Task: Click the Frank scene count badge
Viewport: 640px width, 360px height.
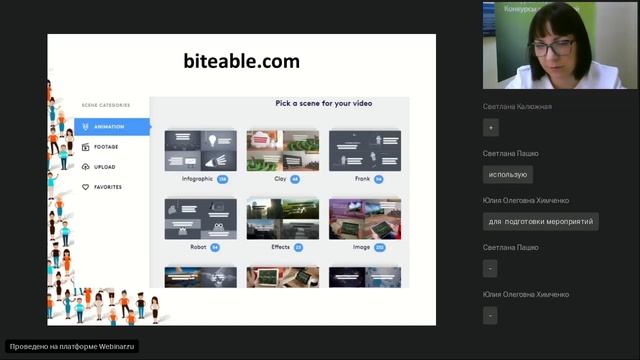Action: click(x=379, y=179)
